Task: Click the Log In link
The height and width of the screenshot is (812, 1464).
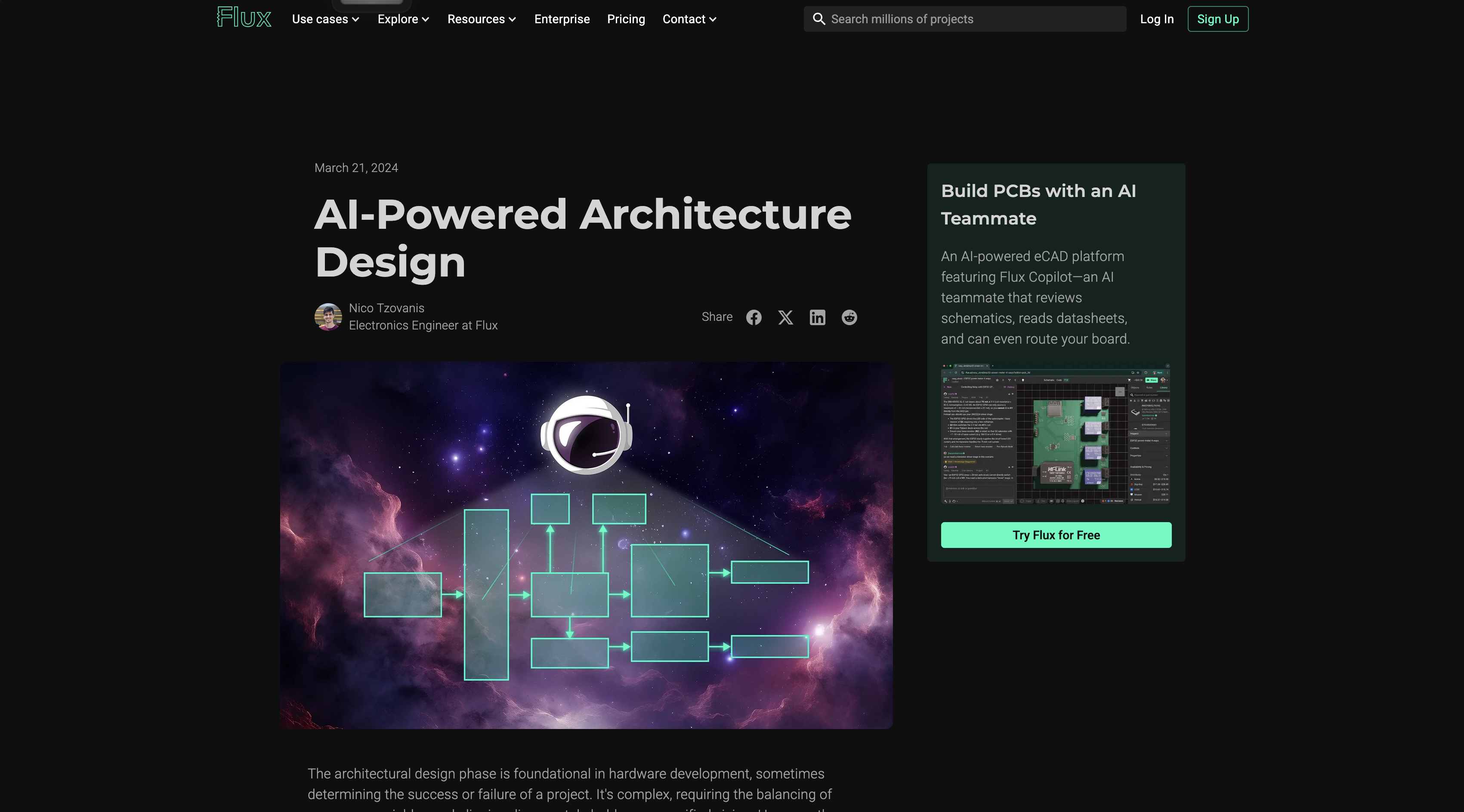Action: pyautogui.click(x=1157, y=19)
